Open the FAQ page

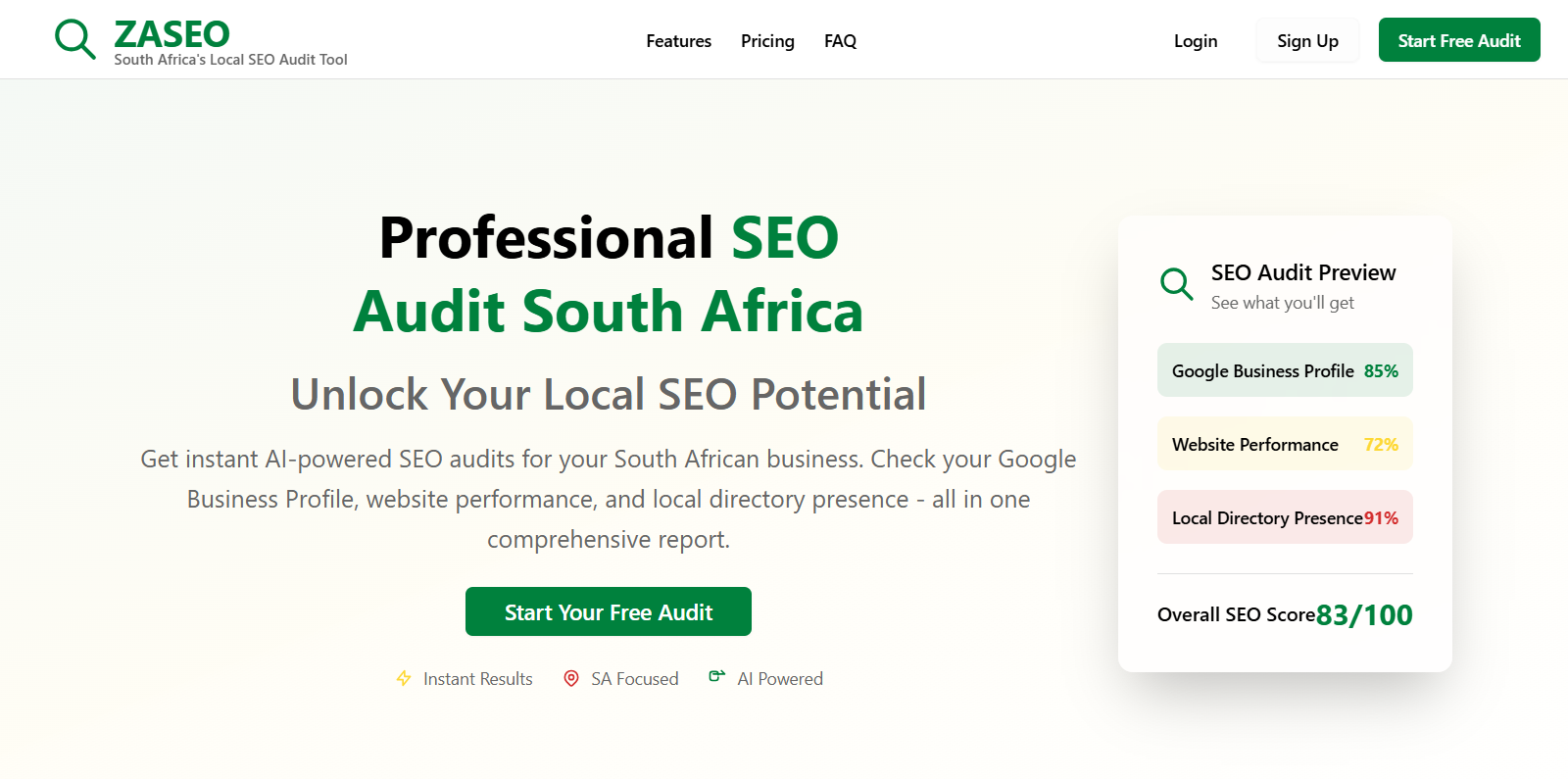(840, 40)
